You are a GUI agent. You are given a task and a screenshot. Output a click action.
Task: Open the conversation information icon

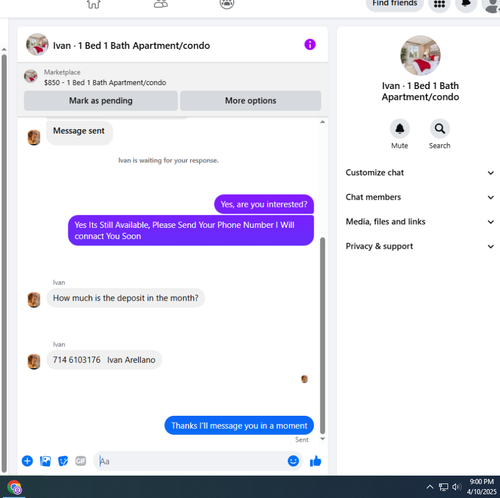tap(310, 44)
